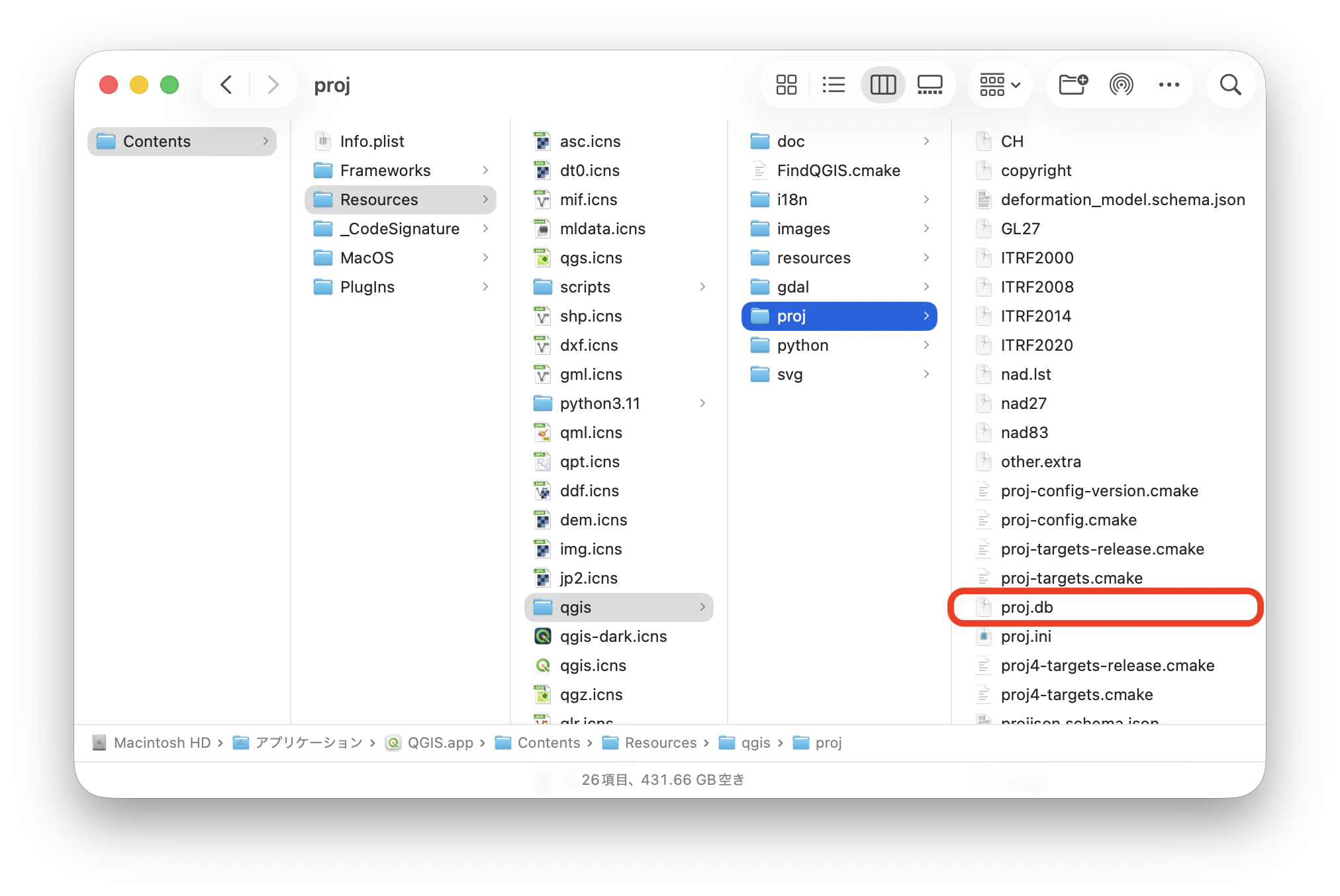The image size is (1340, 896).
Task: Select the dt0.icns file icon
Action: click(x=543, y=171)
